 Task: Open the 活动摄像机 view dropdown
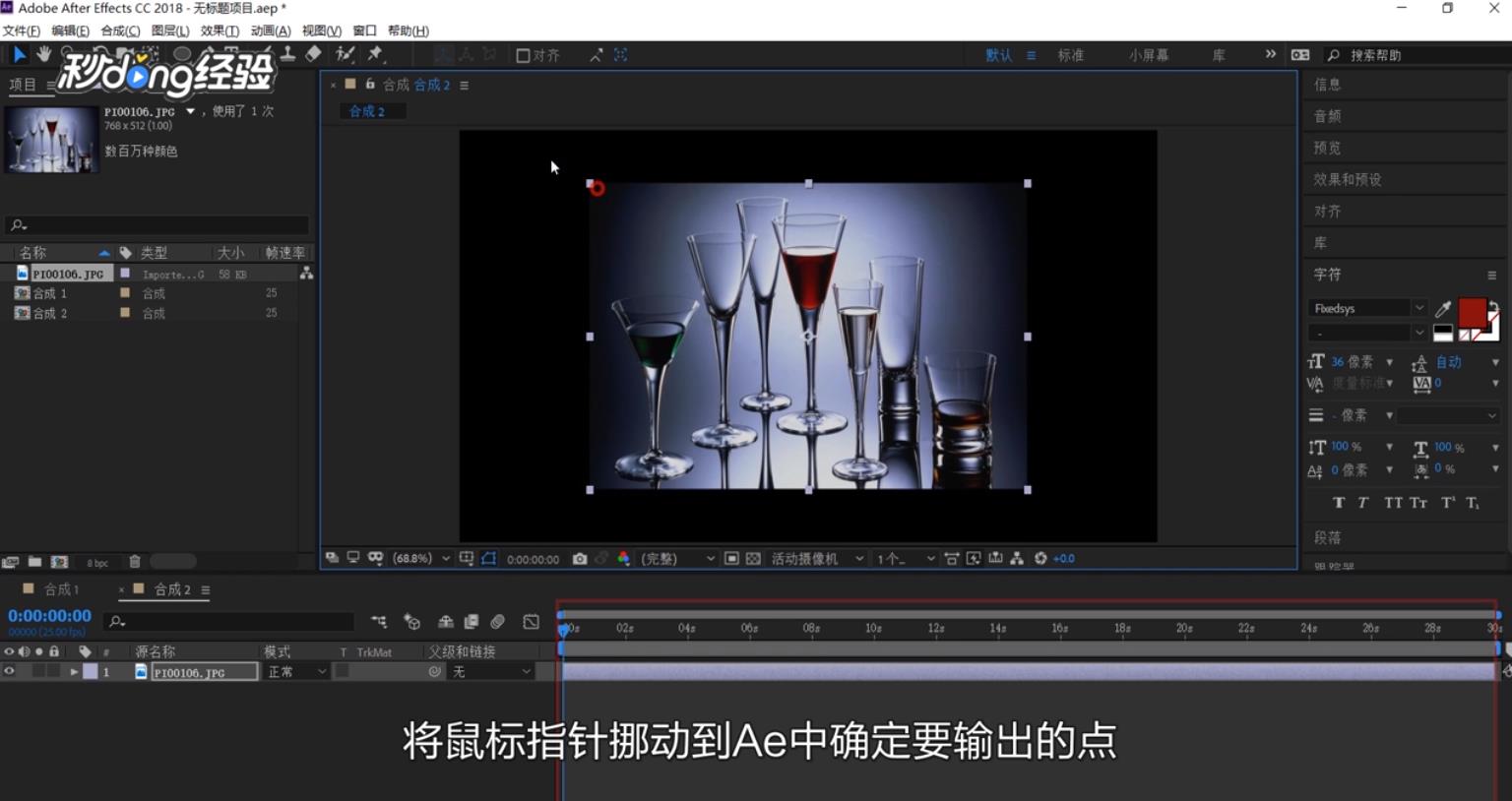click(817, 558)
